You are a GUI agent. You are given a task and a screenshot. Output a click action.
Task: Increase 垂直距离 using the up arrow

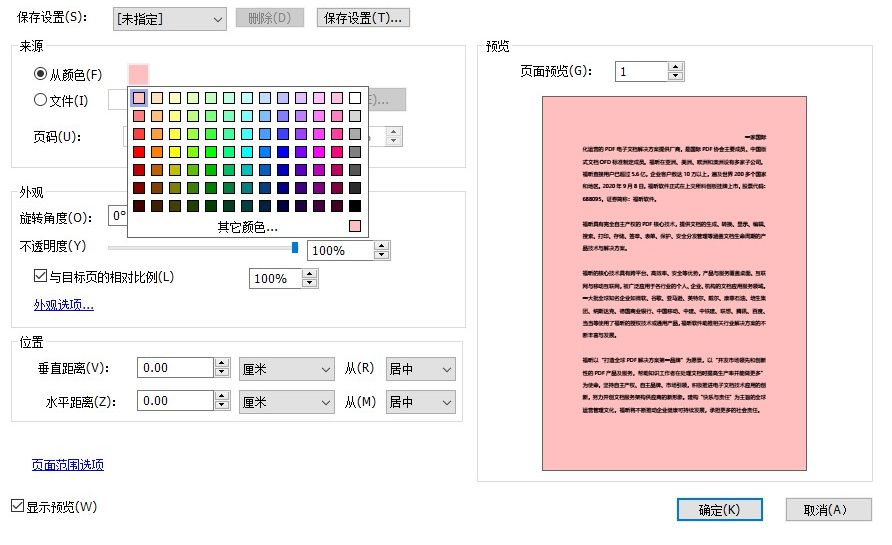pyautogui.click(x=222, y=363)
